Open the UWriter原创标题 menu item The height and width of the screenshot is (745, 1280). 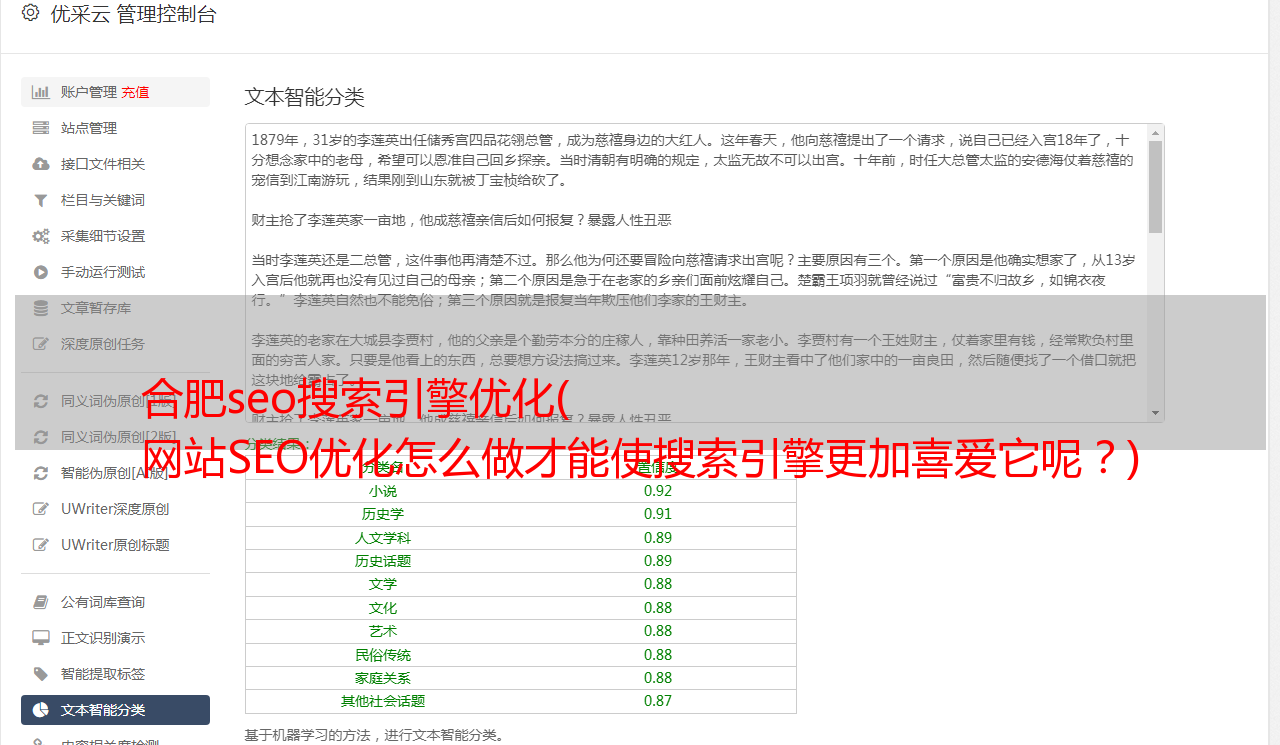pyautogui.click(x=115, y=545)
